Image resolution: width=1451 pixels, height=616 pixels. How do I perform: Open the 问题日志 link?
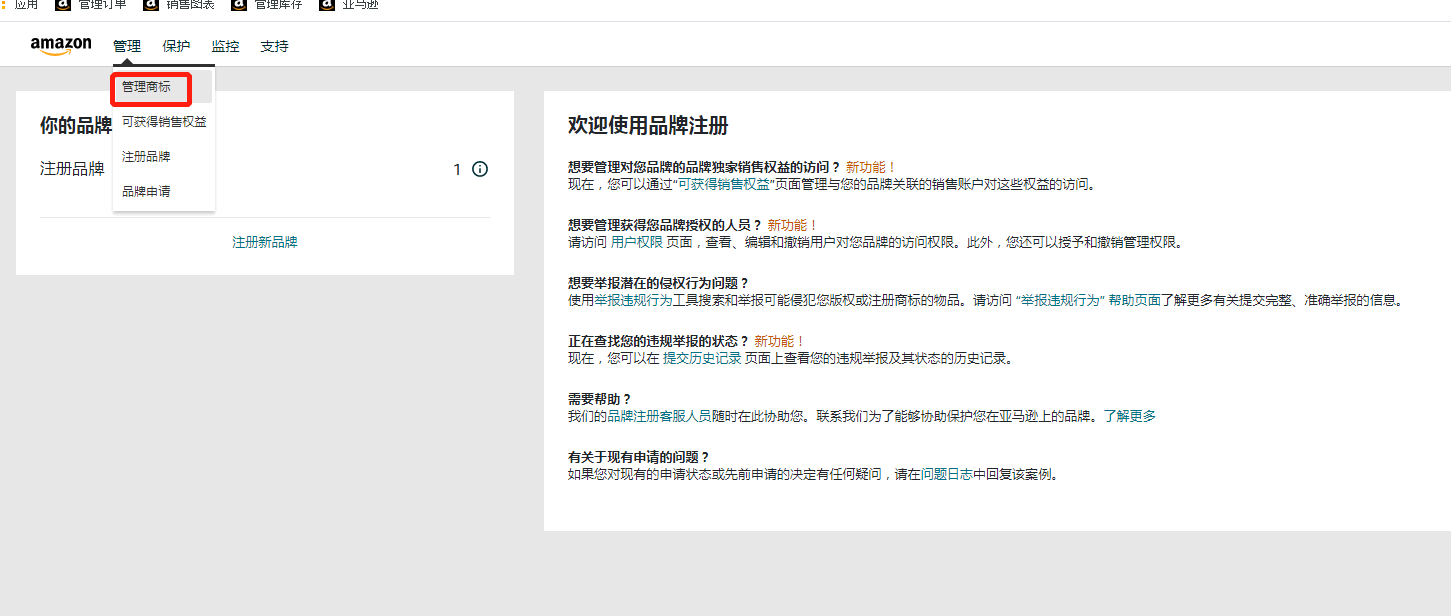tap(947, 474)
